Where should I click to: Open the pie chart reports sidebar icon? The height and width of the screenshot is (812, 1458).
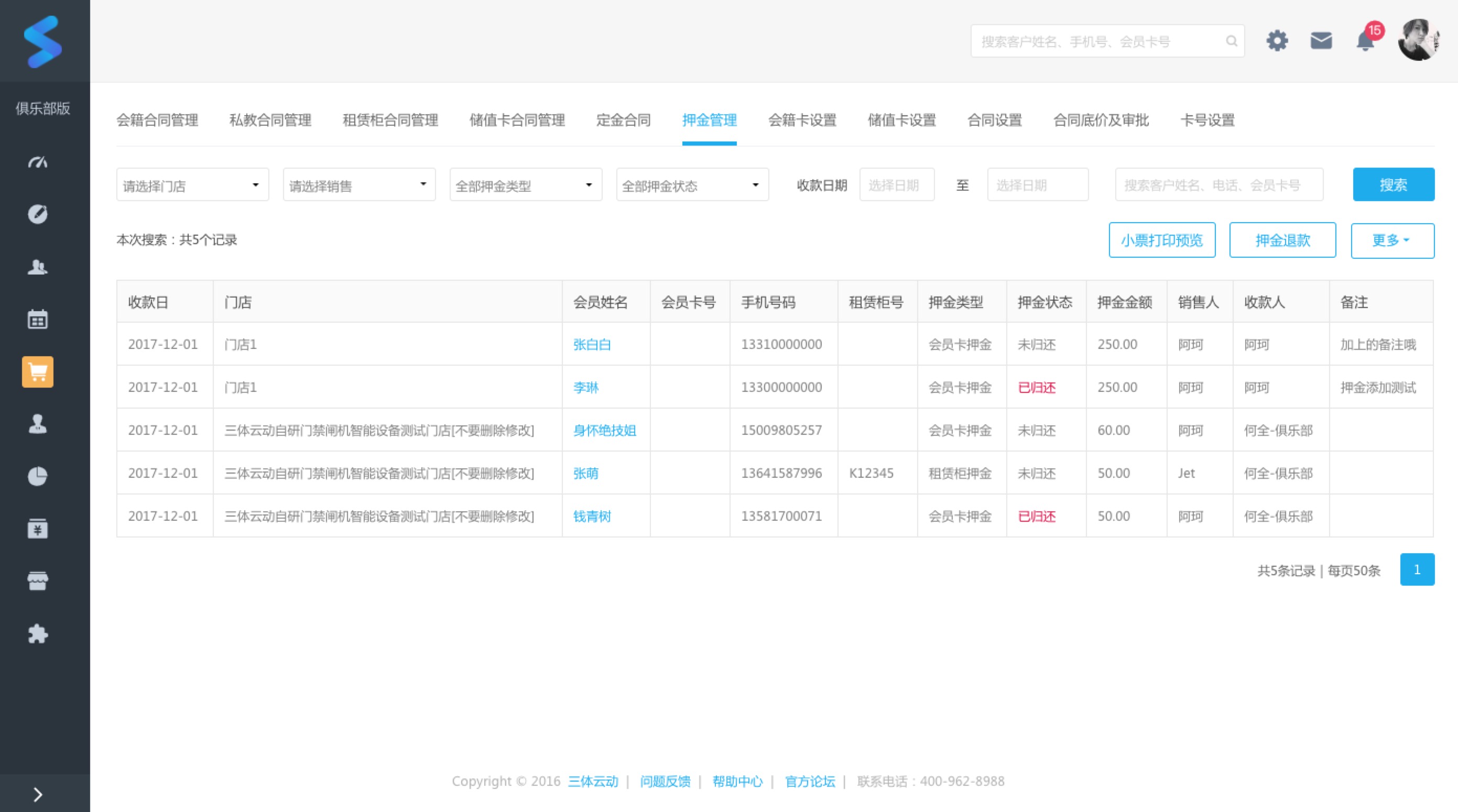(x=37, y=476)
